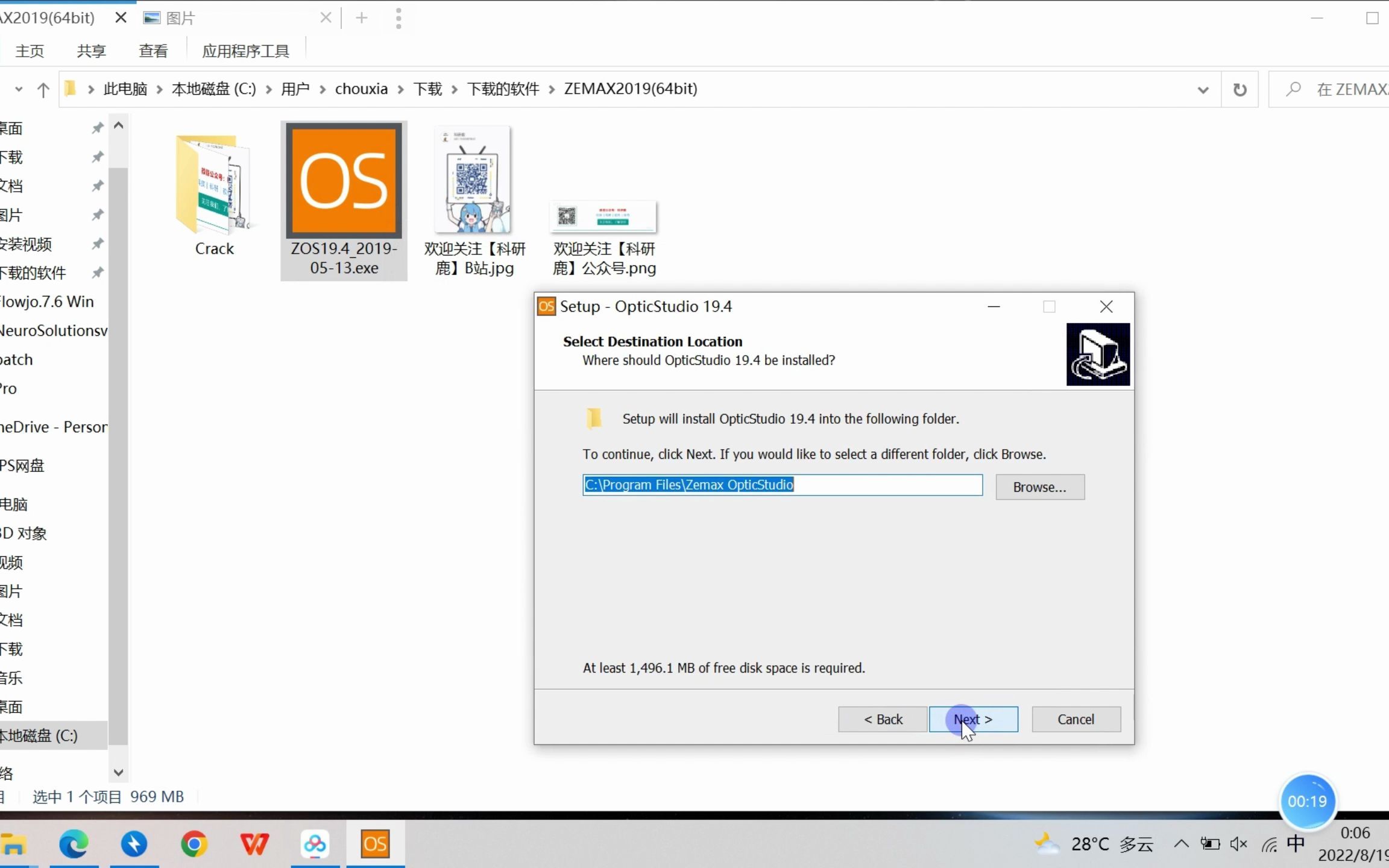Unpin 桌面 from Quick Access
This screenshot has height=868, width=1389.
tap(96, 128)
